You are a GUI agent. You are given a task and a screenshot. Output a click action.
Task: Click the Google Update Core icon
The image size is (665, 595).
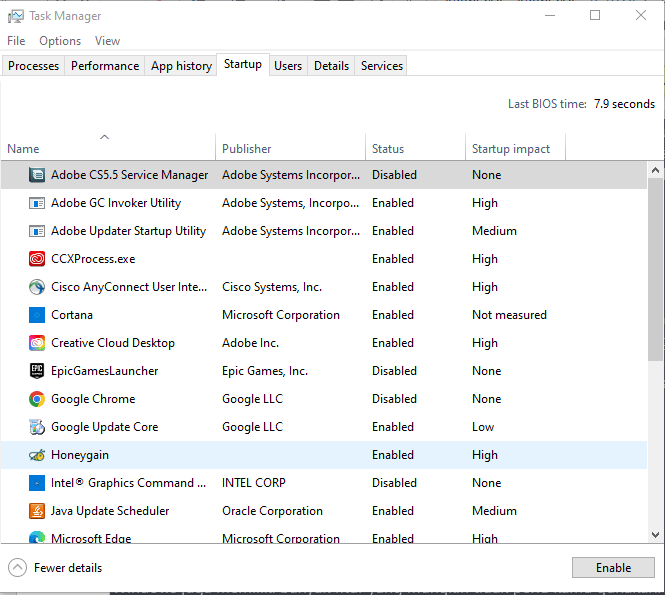click(x=37, y=427)
